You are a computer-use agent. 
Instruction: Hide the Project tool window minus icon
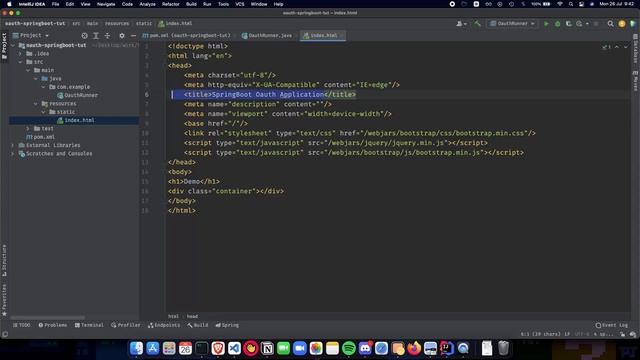coord(133,36)
